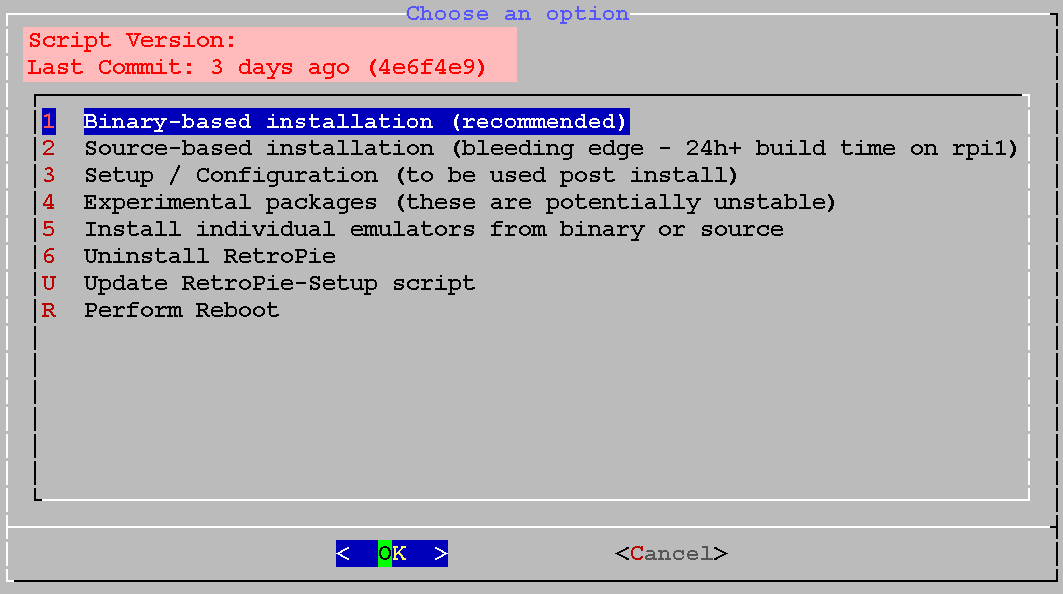Click the red hotkey number 6
Image resolution: width=1063 pixels, height=594 pixels.
point(49,257)
